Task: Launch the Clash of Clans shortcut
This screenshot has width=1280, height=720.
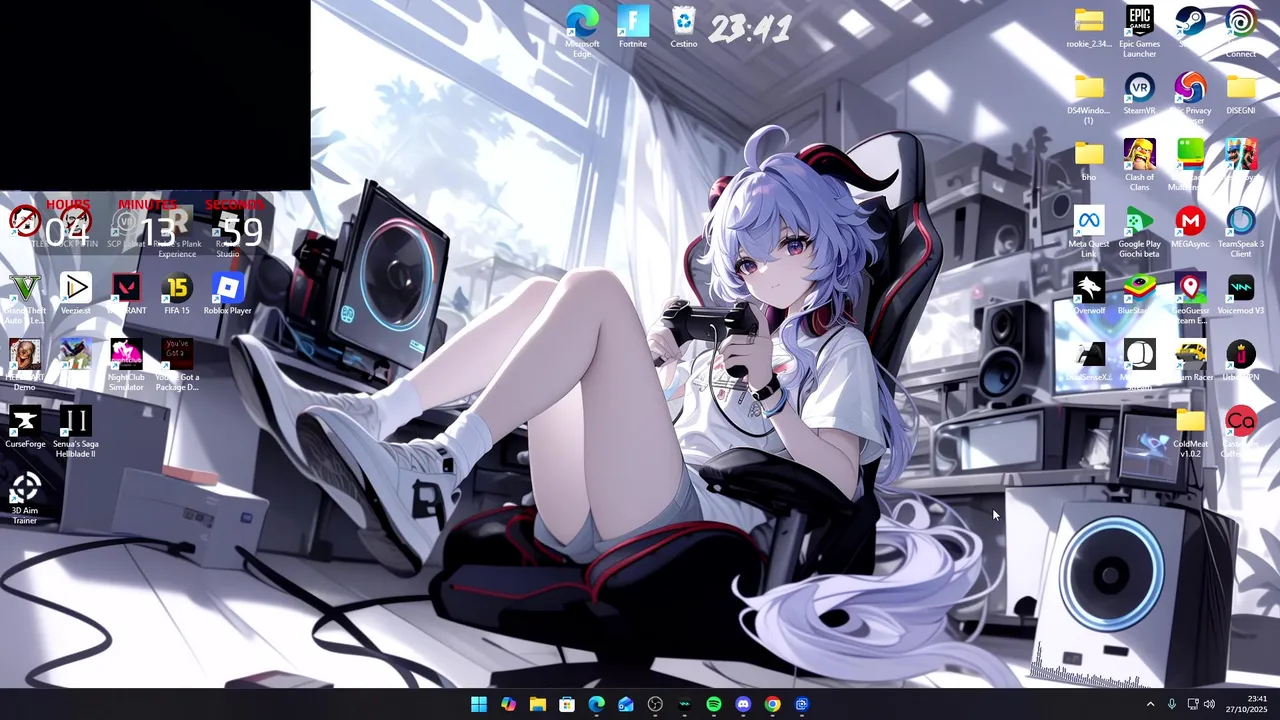Action: [1139, 165]
